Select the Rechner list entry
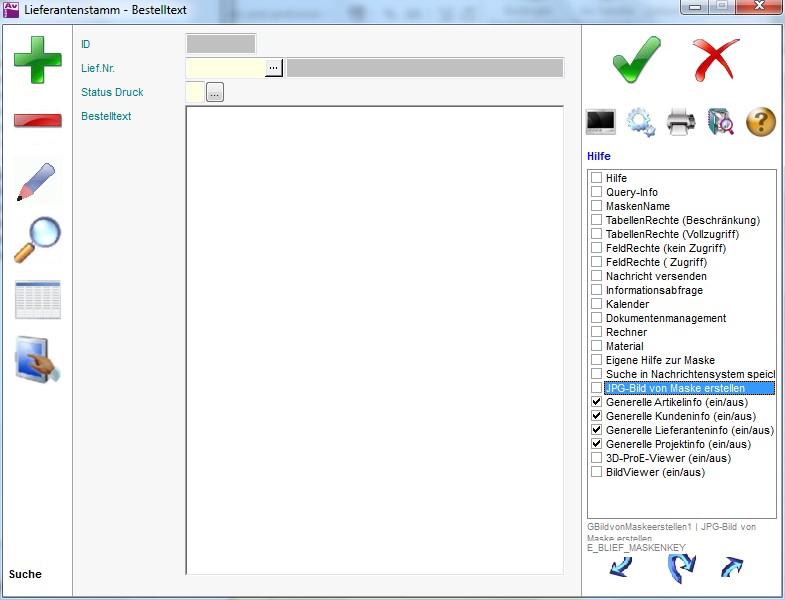Image resolution: width=785 pixels, height=600 pixels. click(x=626, y=332)
